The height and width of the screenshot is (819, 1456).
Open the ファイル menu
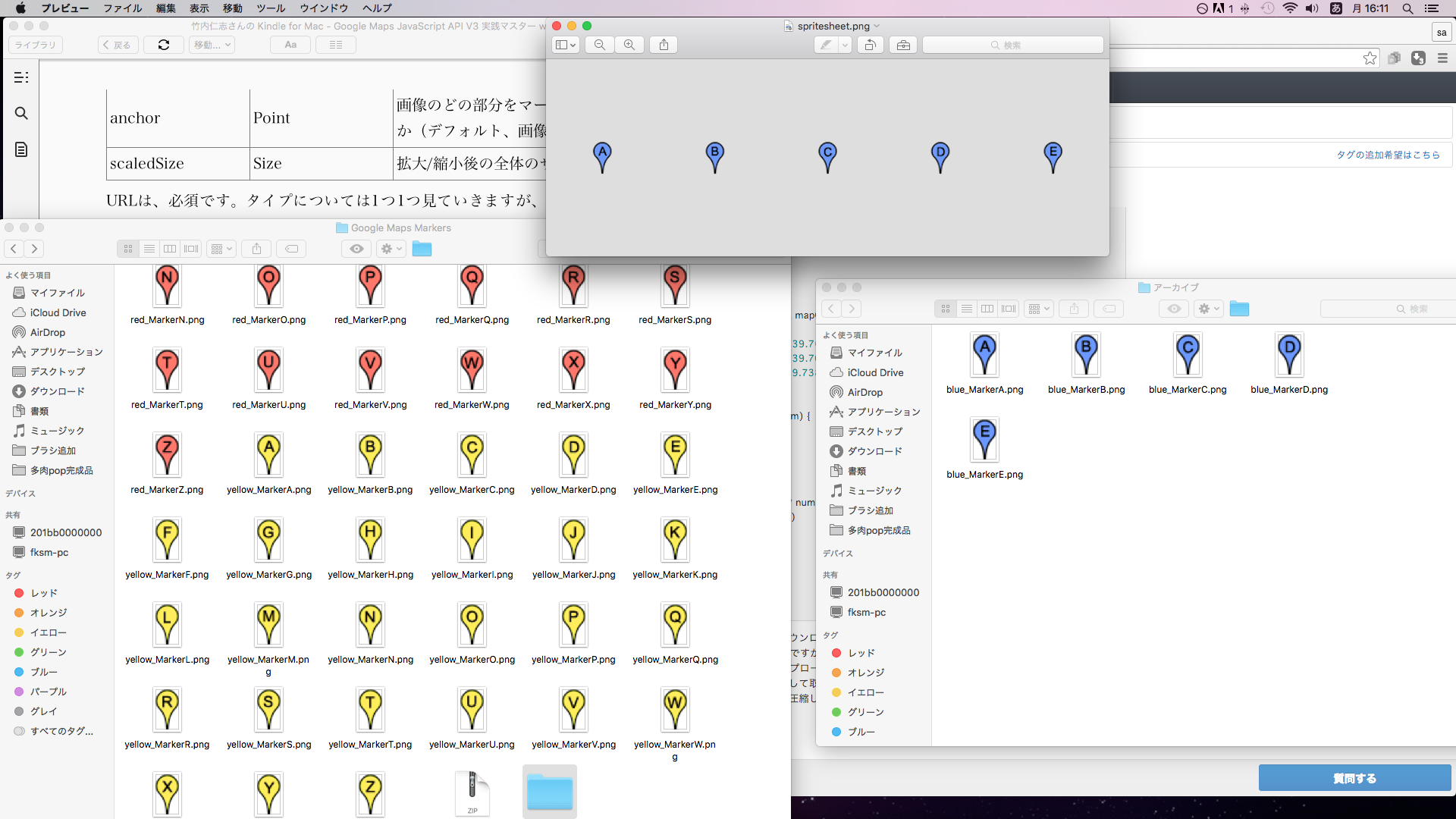122,8
